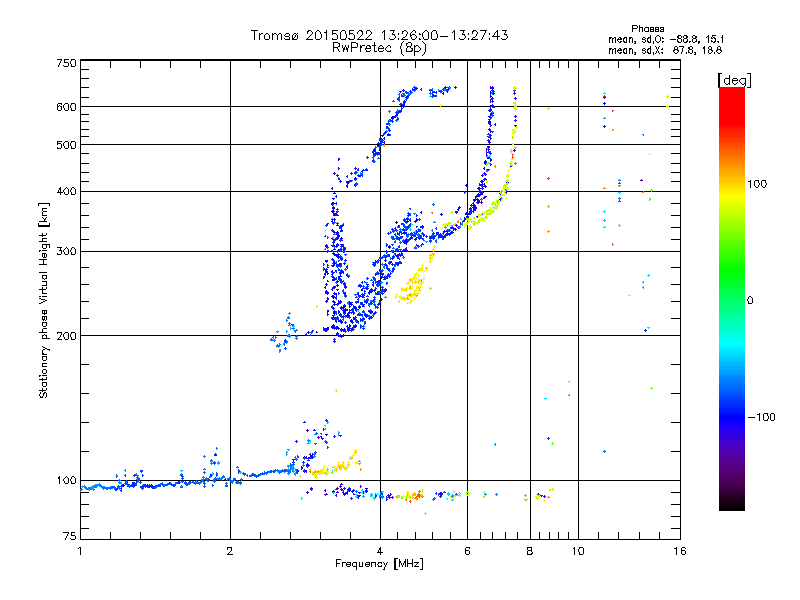Click the y-axis '200' tick label
The height and width of the screenshot is (600, 800).
click(66, 336)
